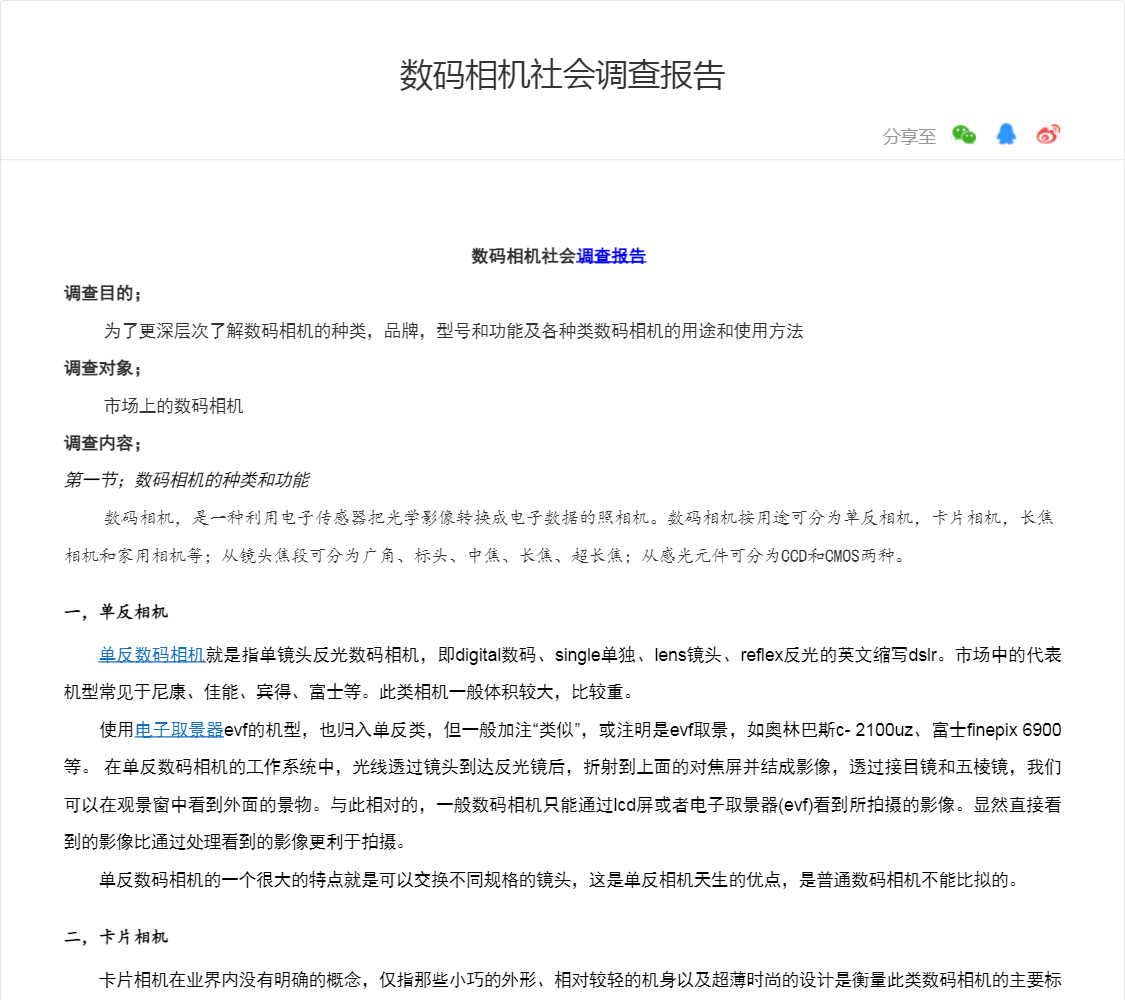This screenshot has width=1125, height=1000.
Task: Follow the 电子取景器 hyperlink
Action: (179, 730)
